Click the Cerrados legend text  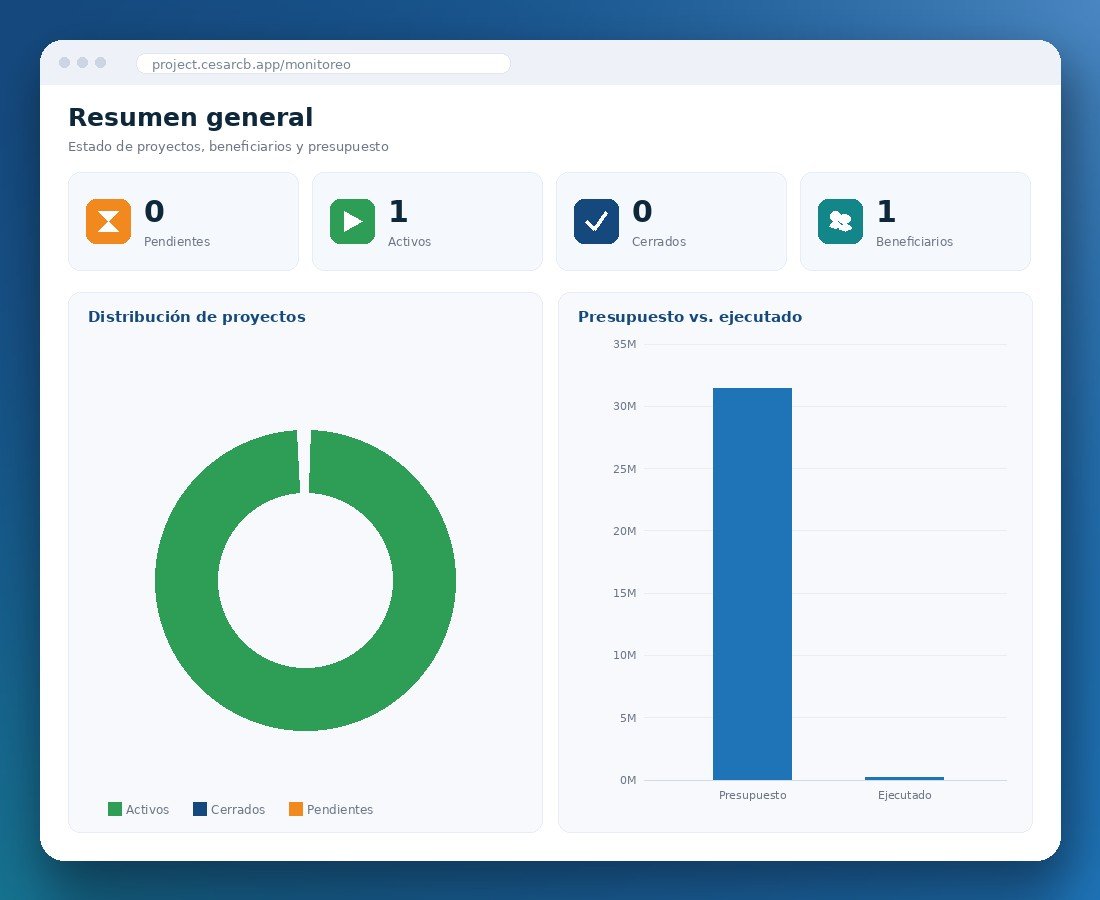click(x=238, y=810)
